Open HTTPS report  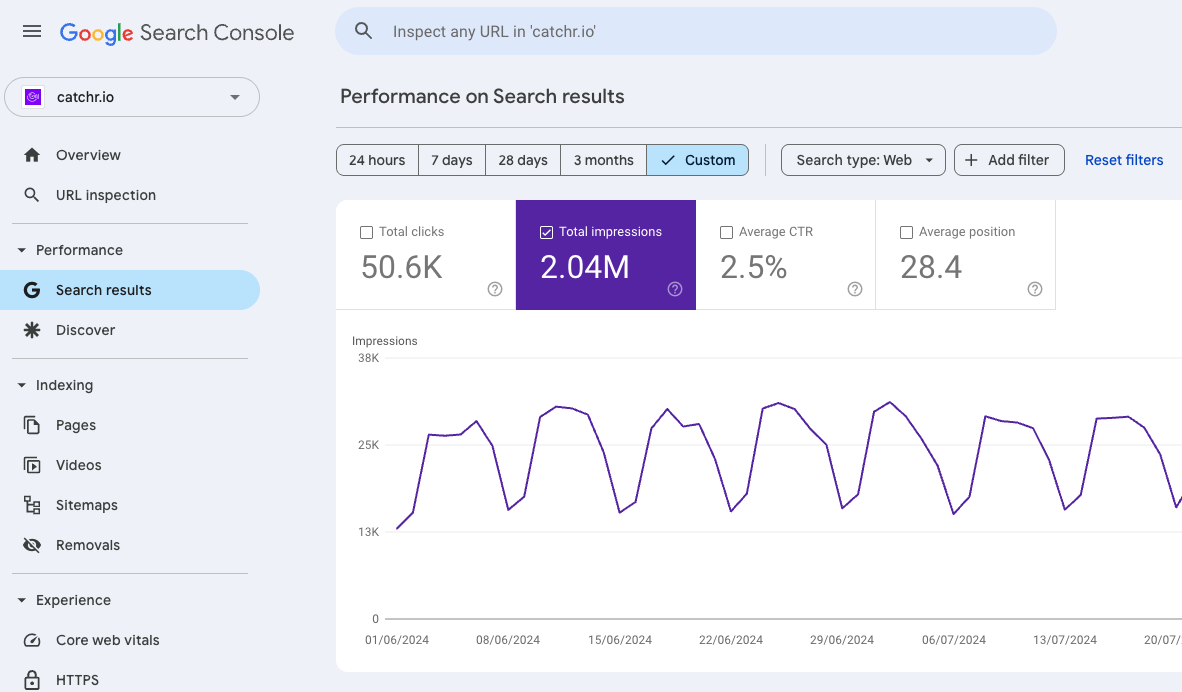click(130, 680)
